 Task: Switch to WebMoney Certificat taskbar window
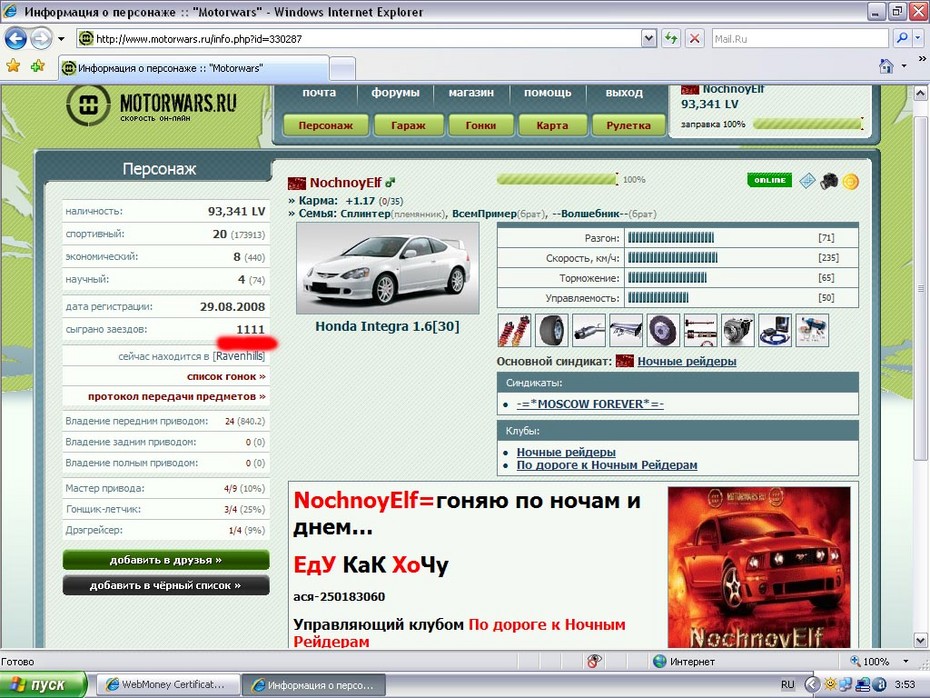[x=168, y=684]
